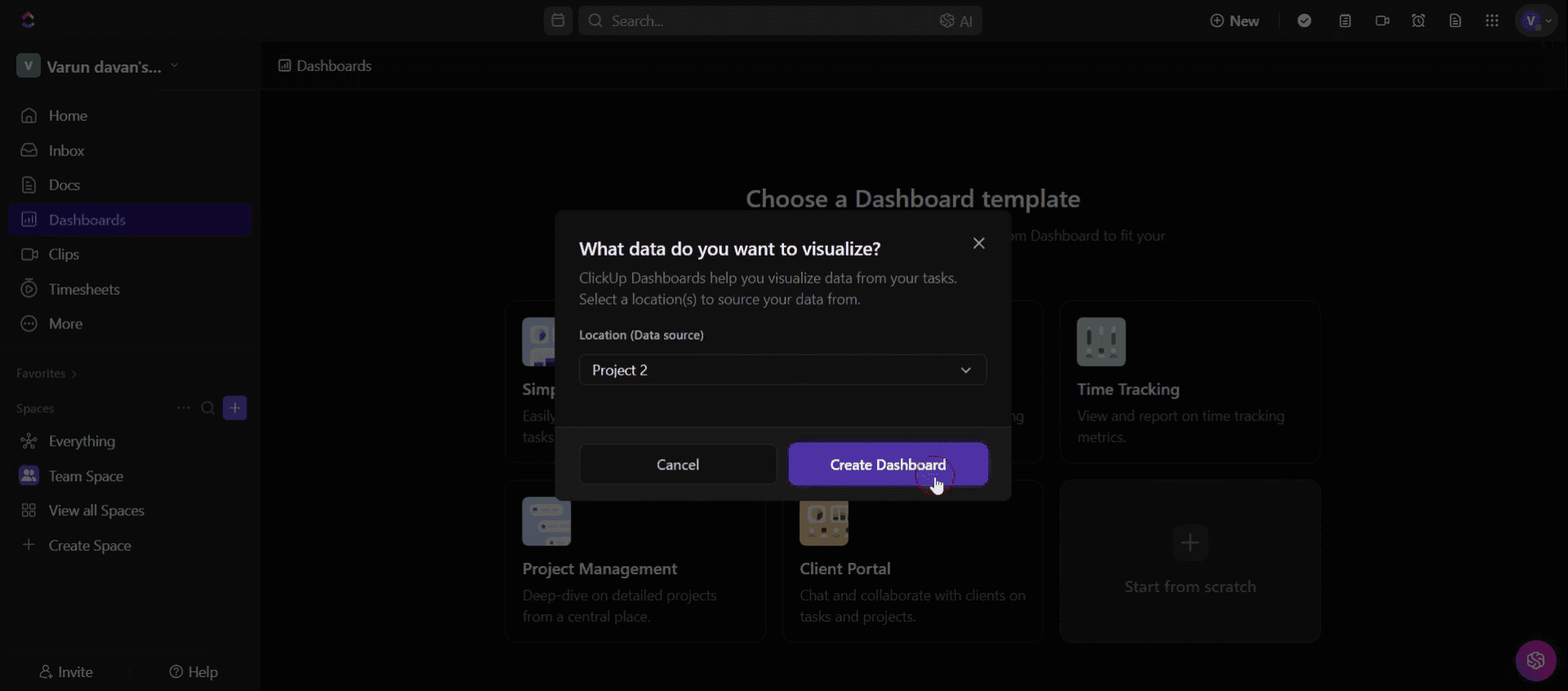Click the New button in top bar
Viewport: 1568px width, 691px height.
1235,21
